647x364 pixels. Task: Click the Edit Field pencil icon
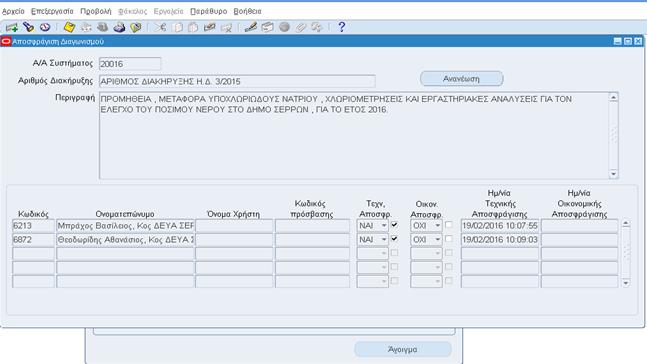tap(250, 27)
